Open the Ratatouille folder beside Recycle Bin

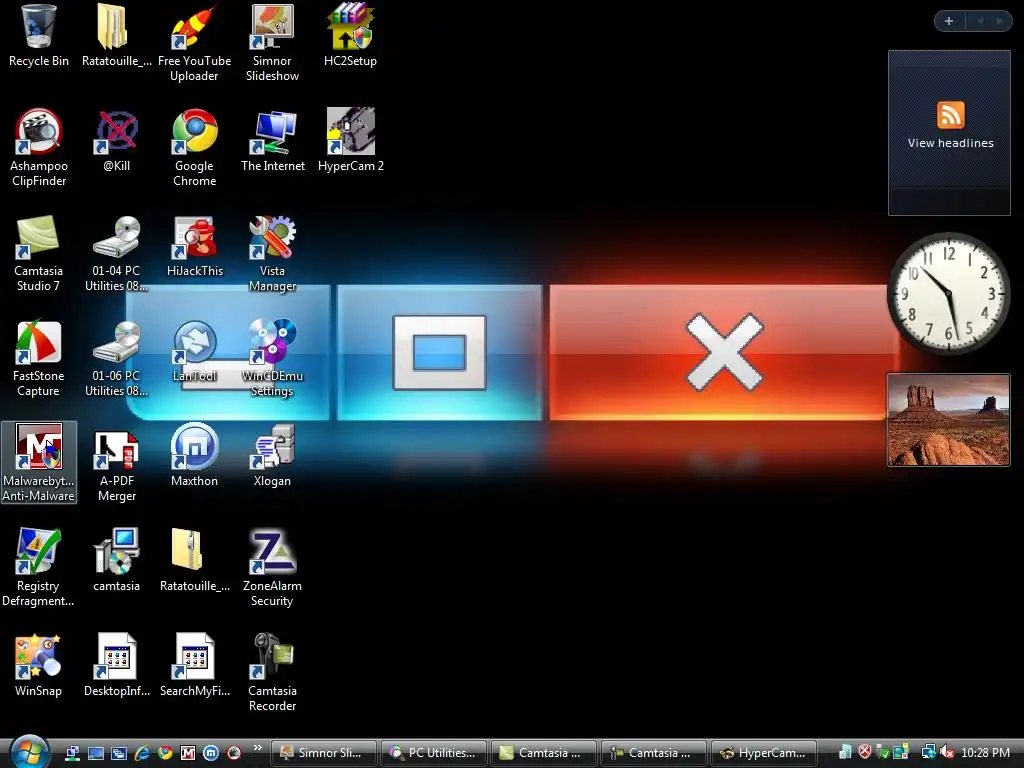116,37
